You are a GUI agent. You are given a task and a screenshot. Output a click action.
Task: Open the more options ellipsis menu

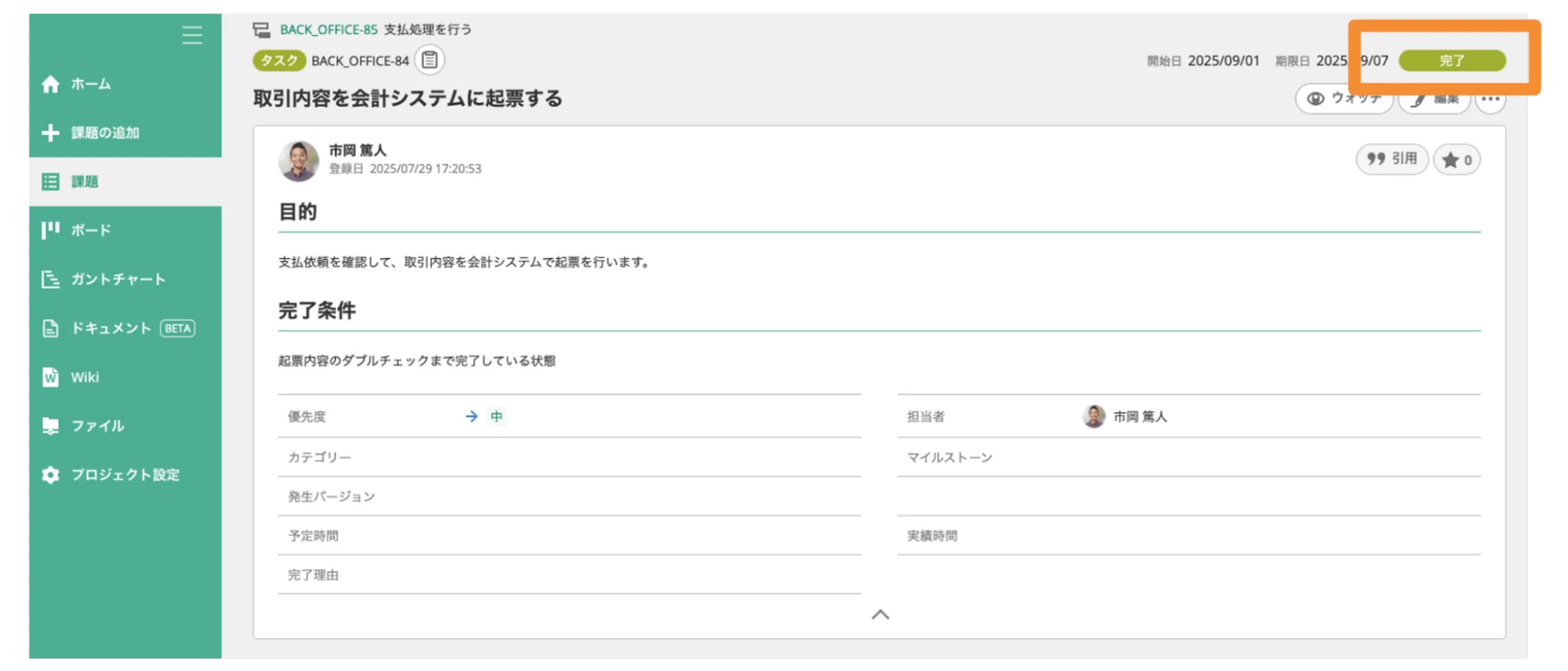(1490, 99)
